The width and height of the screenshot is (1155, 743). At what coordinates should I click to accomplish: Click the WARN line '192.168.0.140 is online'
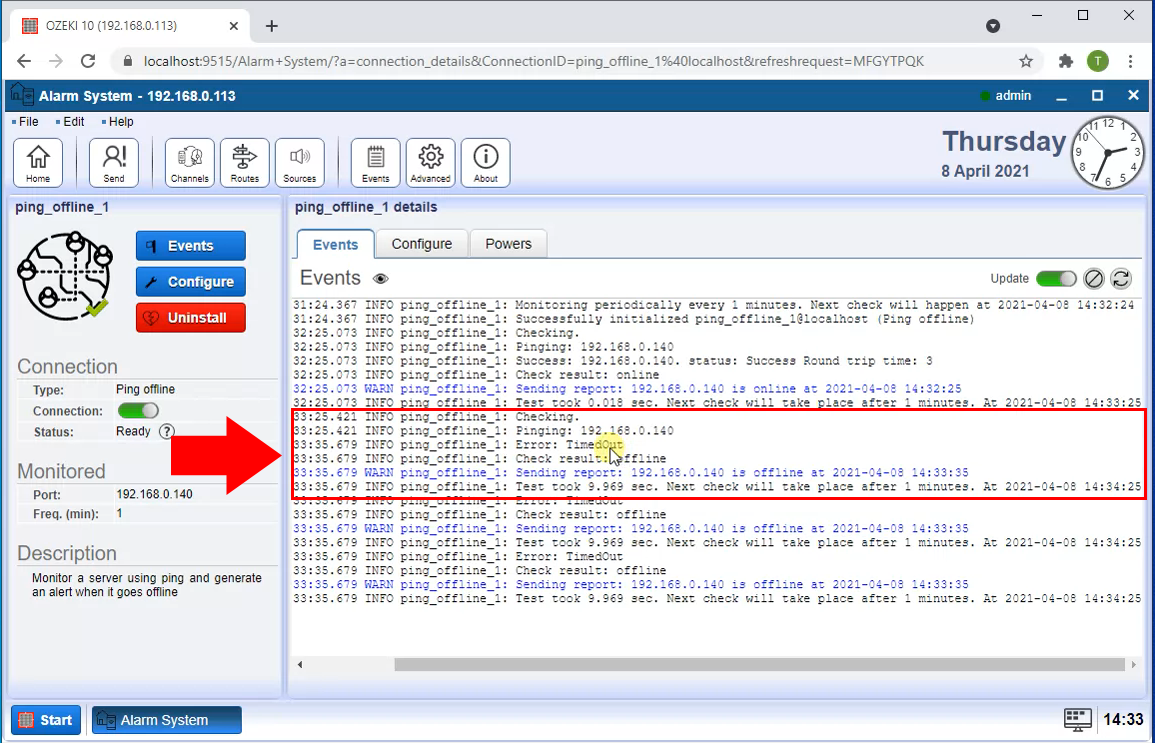coord(627,390)
